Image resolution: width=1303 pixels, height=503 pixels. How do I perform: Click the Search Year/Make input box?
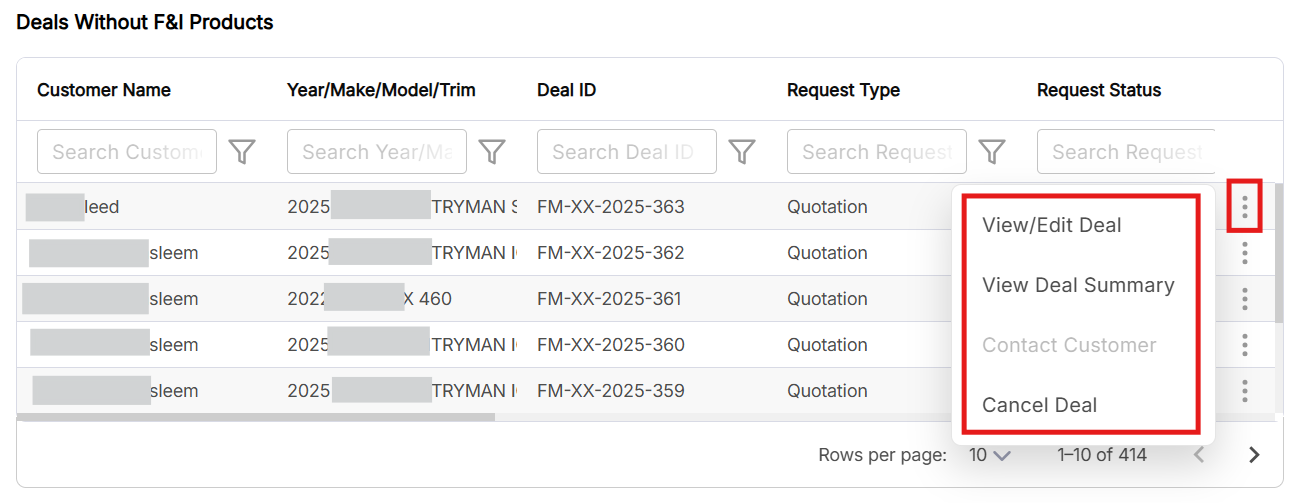click(376, 152)
